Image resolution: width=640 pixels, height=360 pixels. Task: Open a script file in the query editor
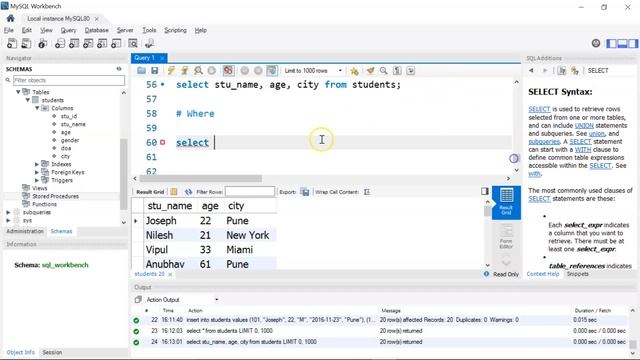coord(141,71)
